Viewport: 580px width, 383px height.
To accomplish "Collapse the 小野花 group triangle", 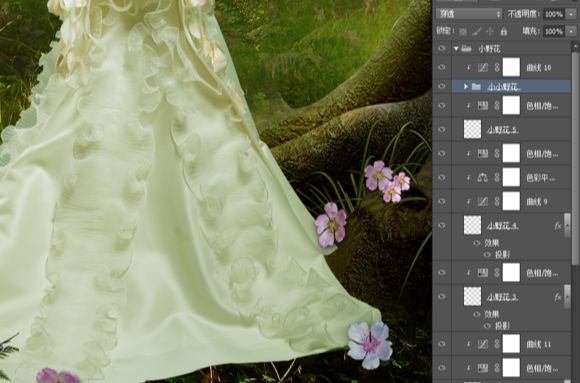I will 456,48.
